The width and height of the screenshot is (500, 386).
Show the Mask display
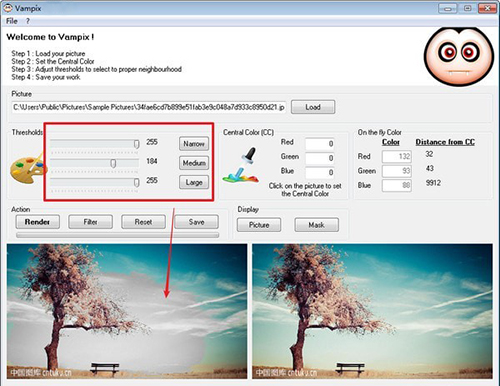click(x=317, y=225)
